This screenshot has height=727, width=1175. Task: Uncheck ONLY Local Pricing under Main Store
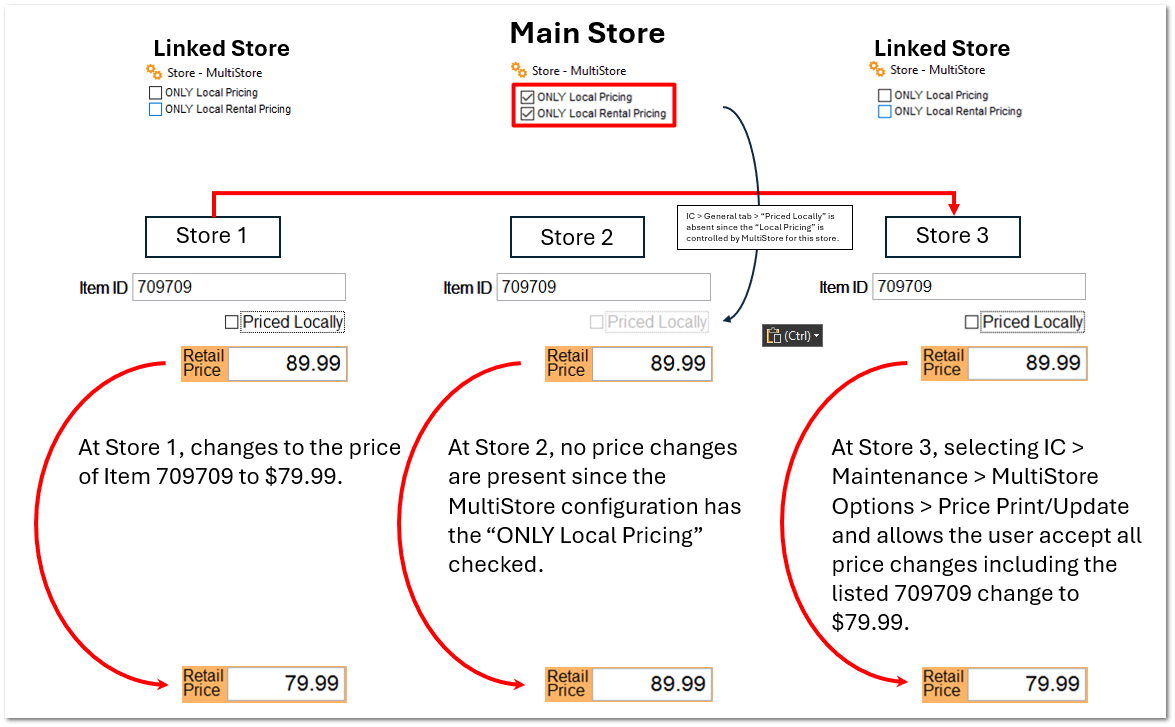[x=527, y=97]
